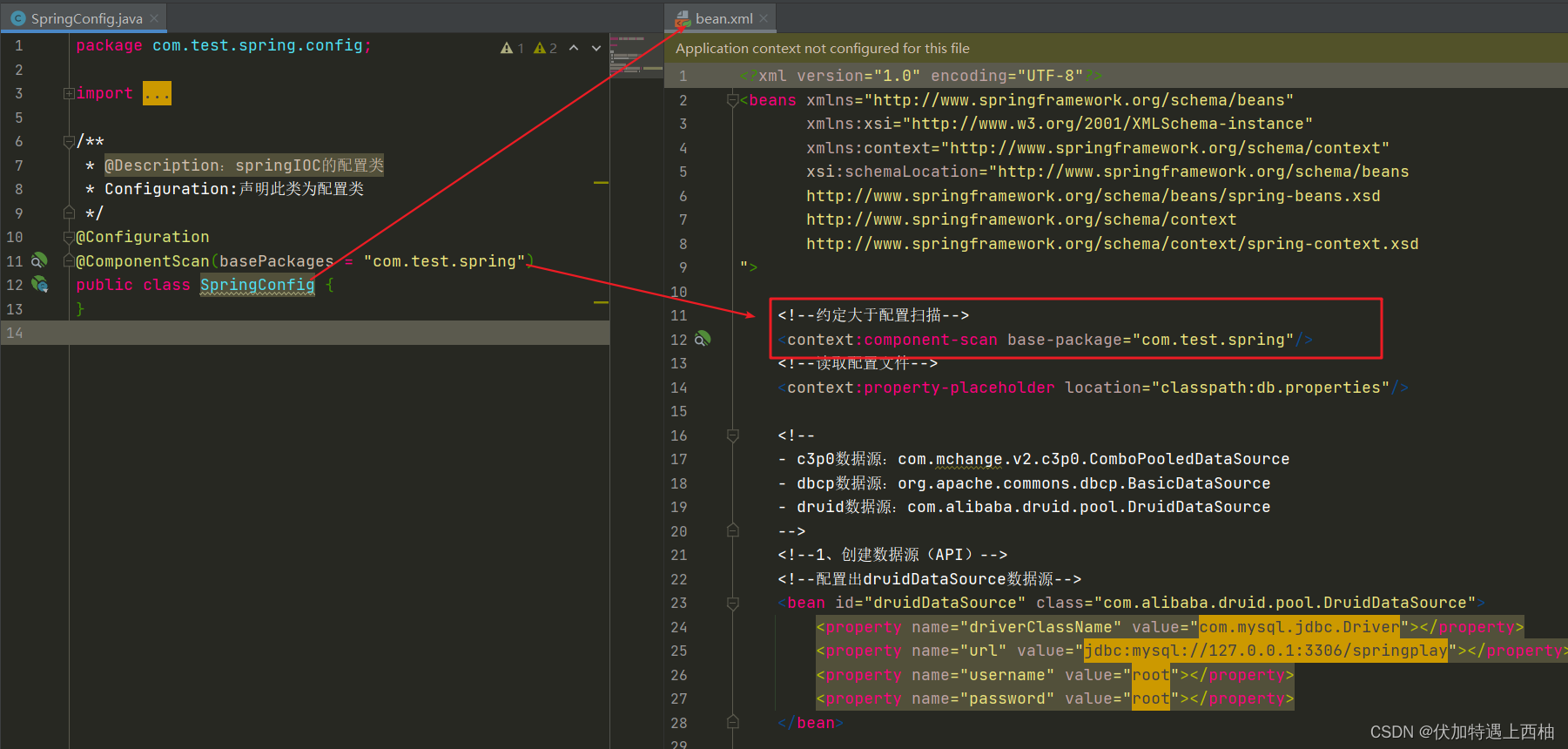1568x749 pixels.
Task: Switch to the SpringConfig.java tab
Action: [85, 18]
